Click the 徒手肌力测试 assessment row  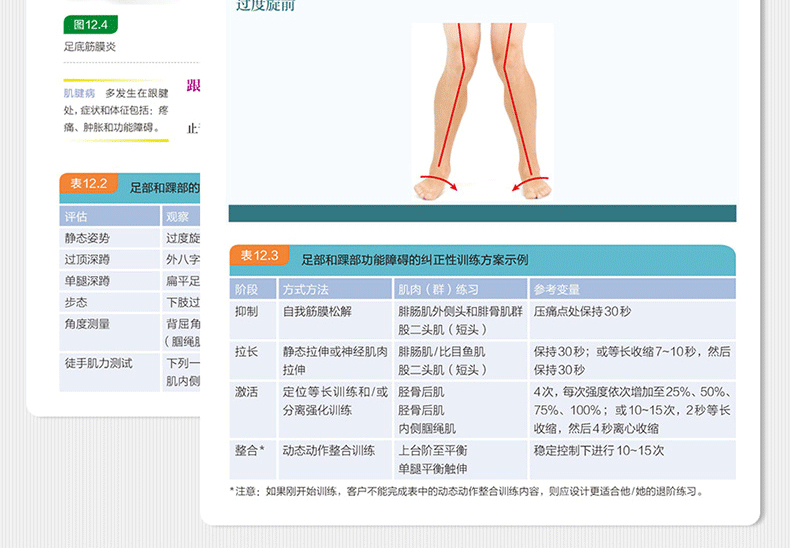[98, 363]
